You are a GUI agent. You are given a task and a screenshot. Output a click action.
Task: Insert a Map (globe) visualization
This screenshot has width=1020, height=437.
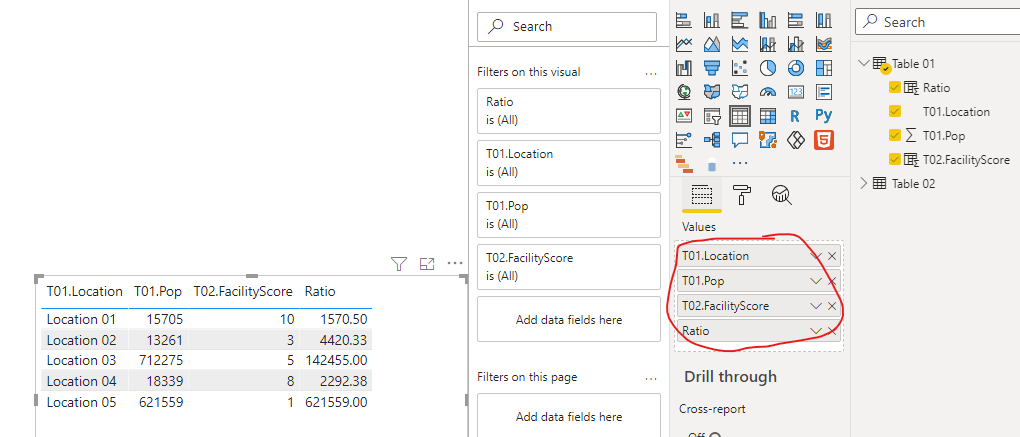click(684, 92)
